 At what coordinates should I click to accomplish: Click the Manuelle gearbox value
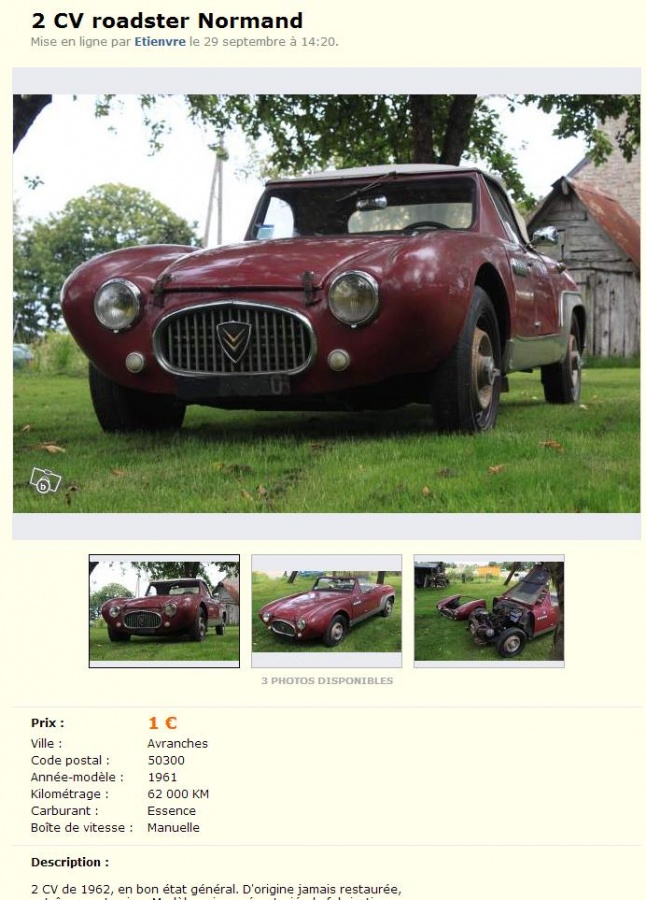173,828
